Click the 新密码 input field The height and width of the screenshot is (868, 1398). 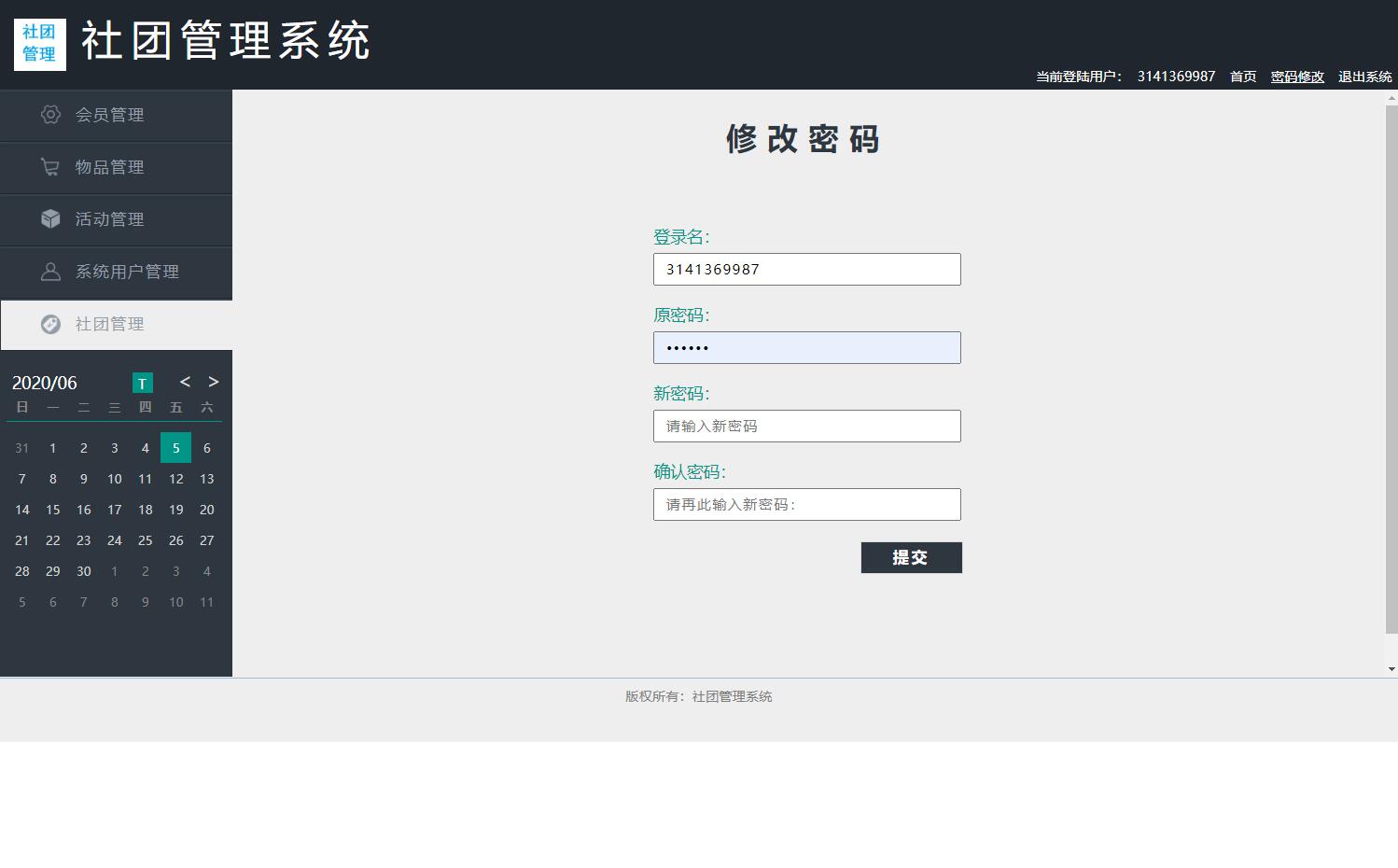(x=806, y=426)
